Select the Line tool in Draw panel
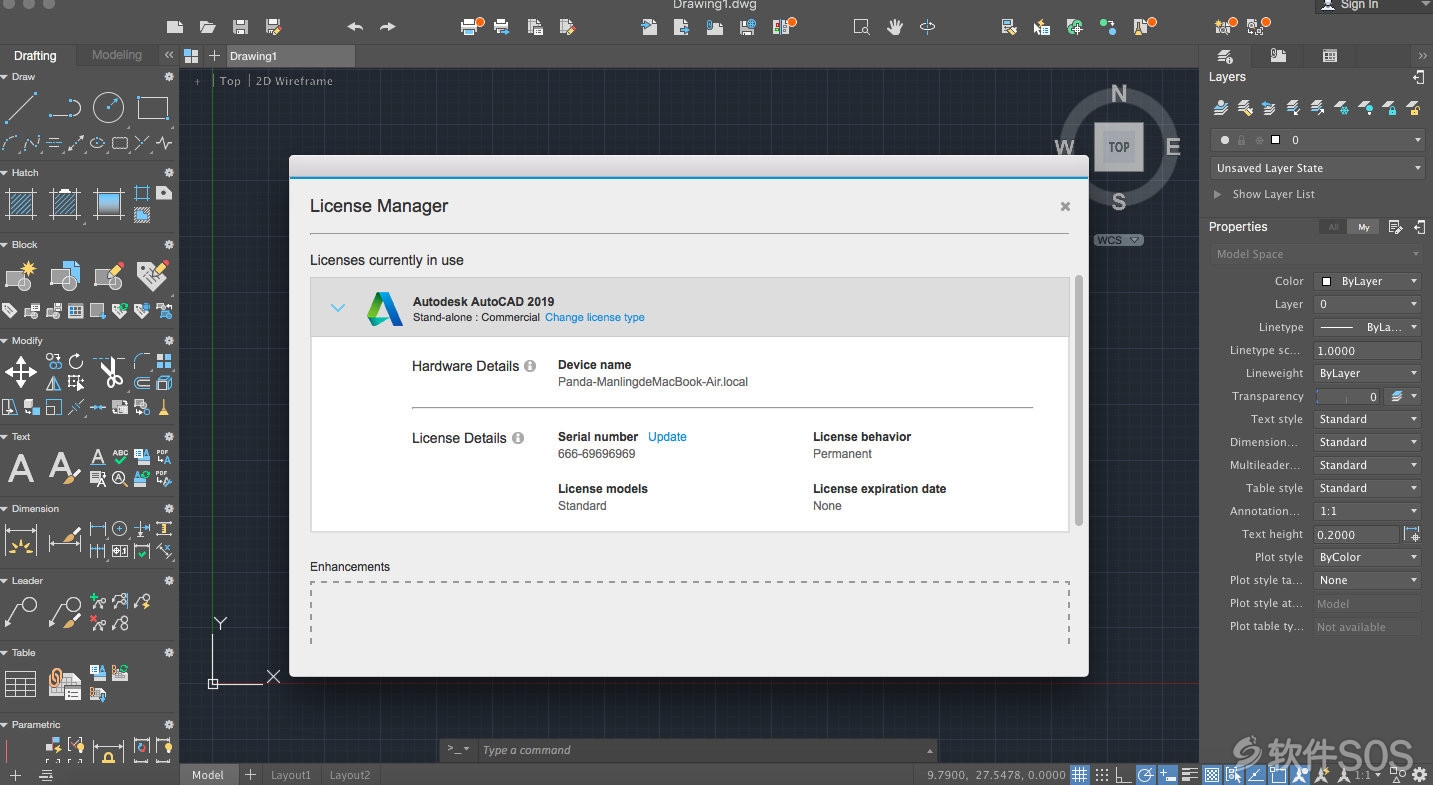Image resolution: width=1433 pixels, height=785 pixels. click(21, 108)
